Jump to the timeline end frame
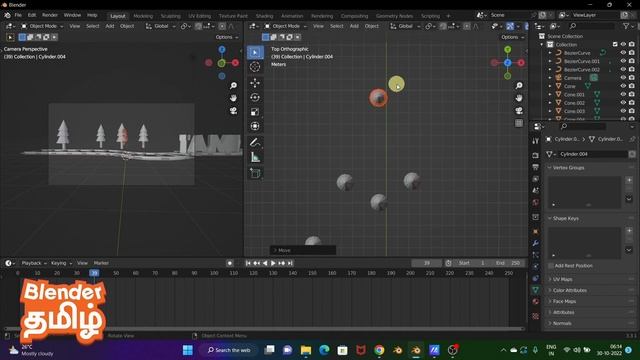640x360 pixels. pos(290,263)
